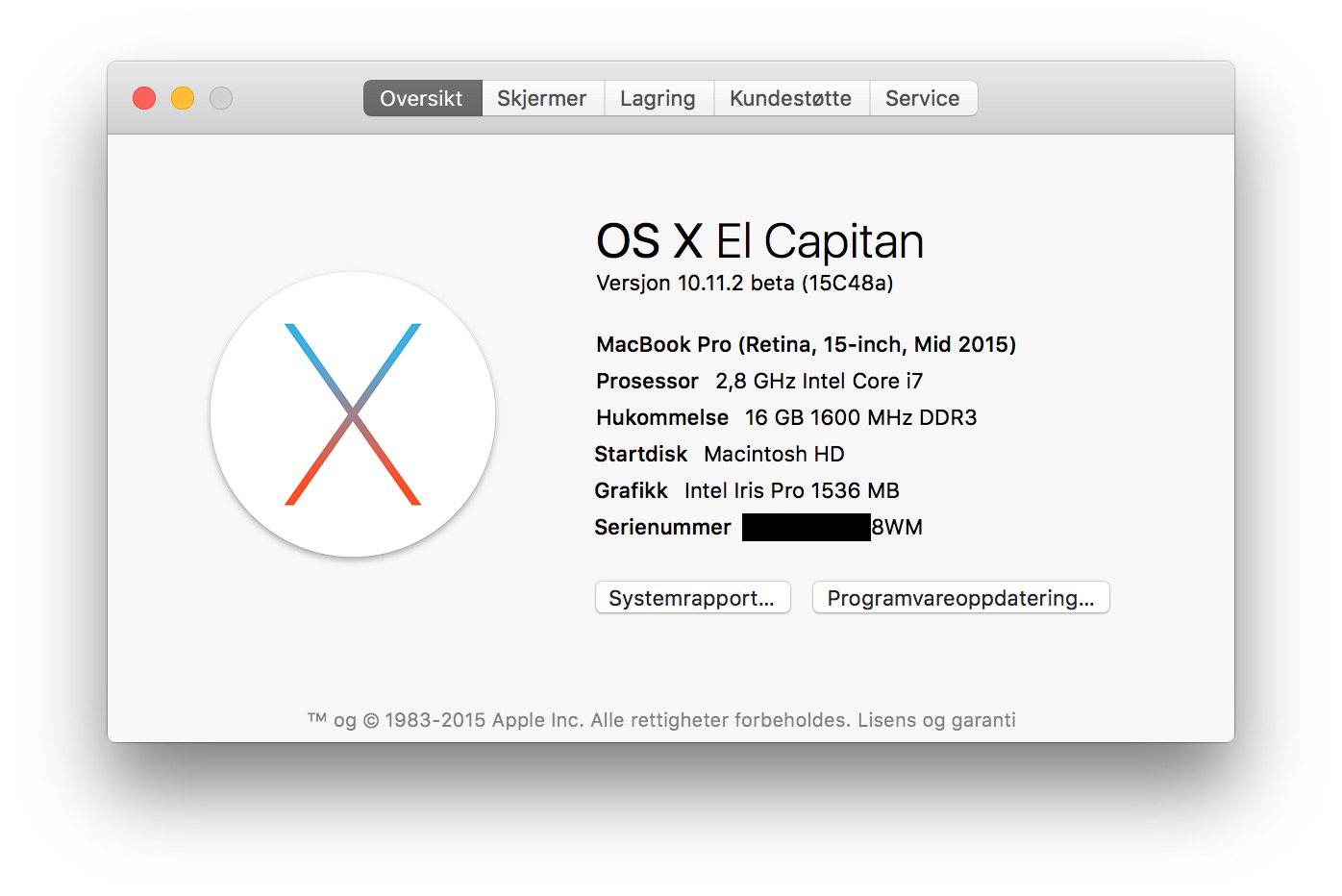Click the OS X El Capitan logo
Viewport: 1342px width, 896px height.
click(x=353, y=414)
